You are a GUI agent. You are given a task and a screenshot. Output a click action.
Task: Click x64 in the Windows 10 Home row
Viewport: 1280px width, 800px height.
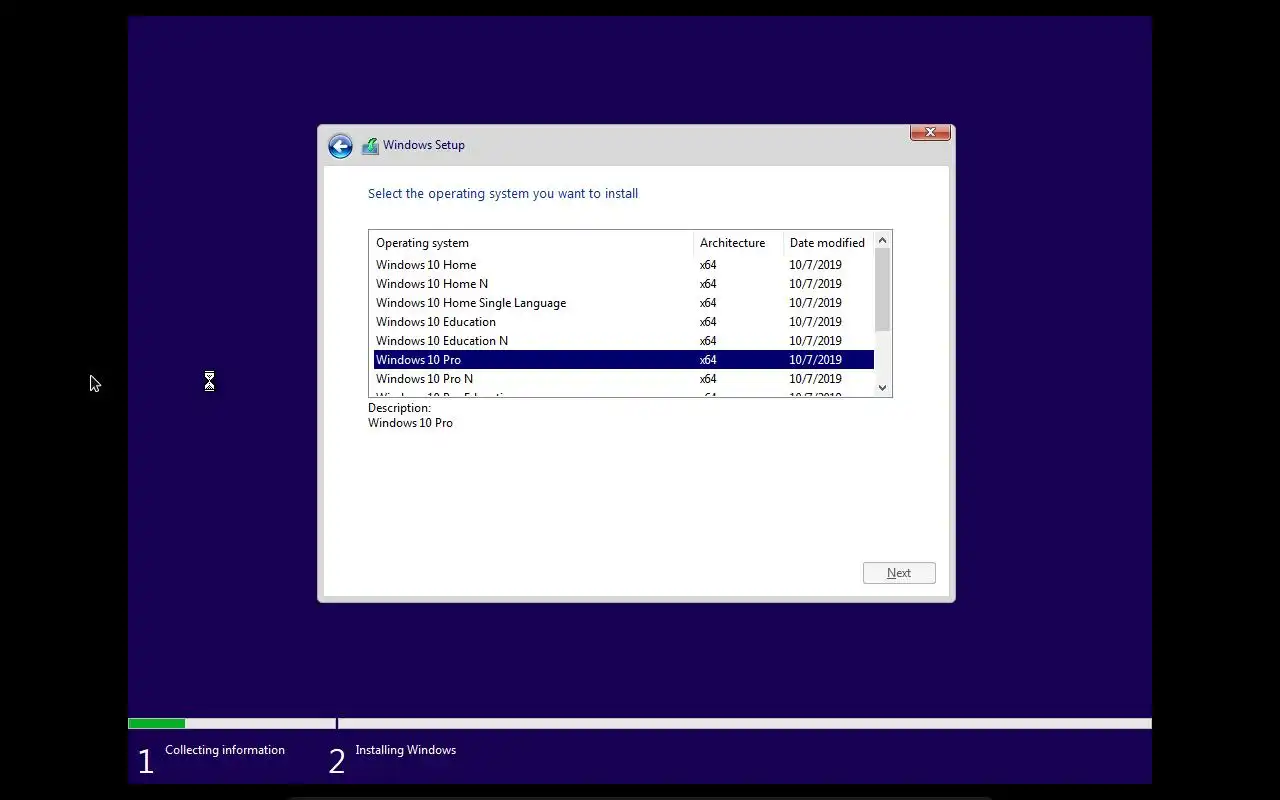point(708,265)
